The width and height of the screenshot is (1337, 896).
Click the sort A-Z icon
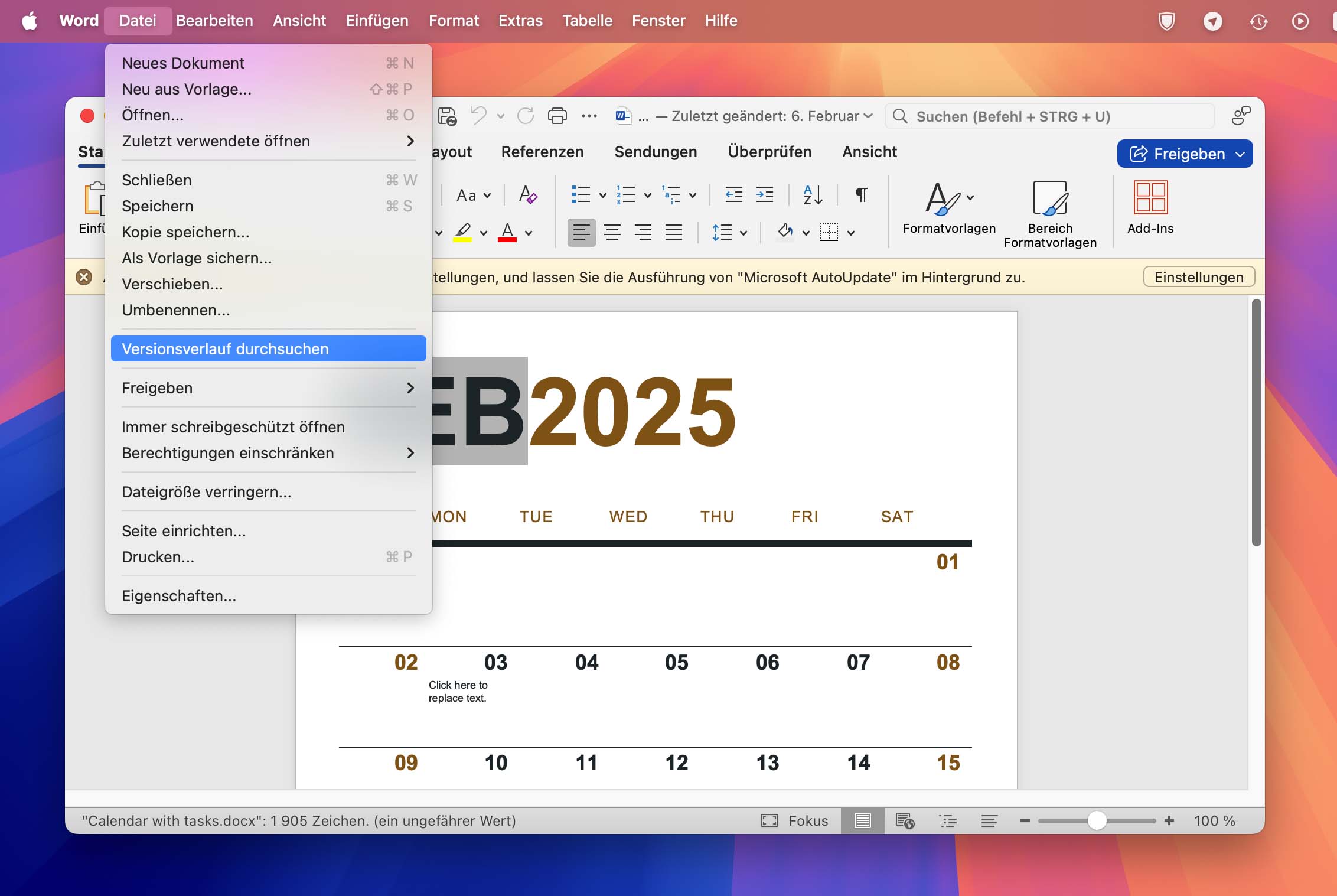(813, 194)
